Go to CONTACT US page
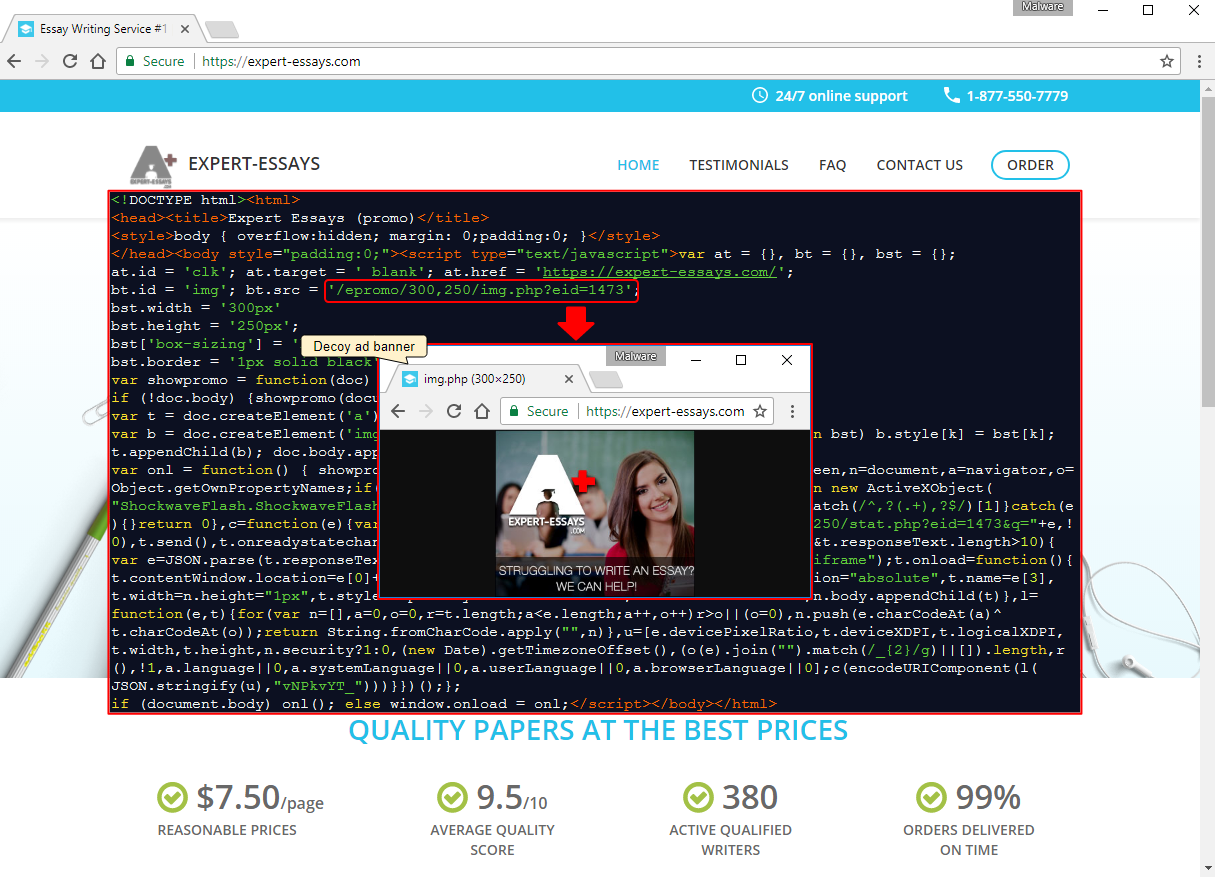 coord(919,165)
